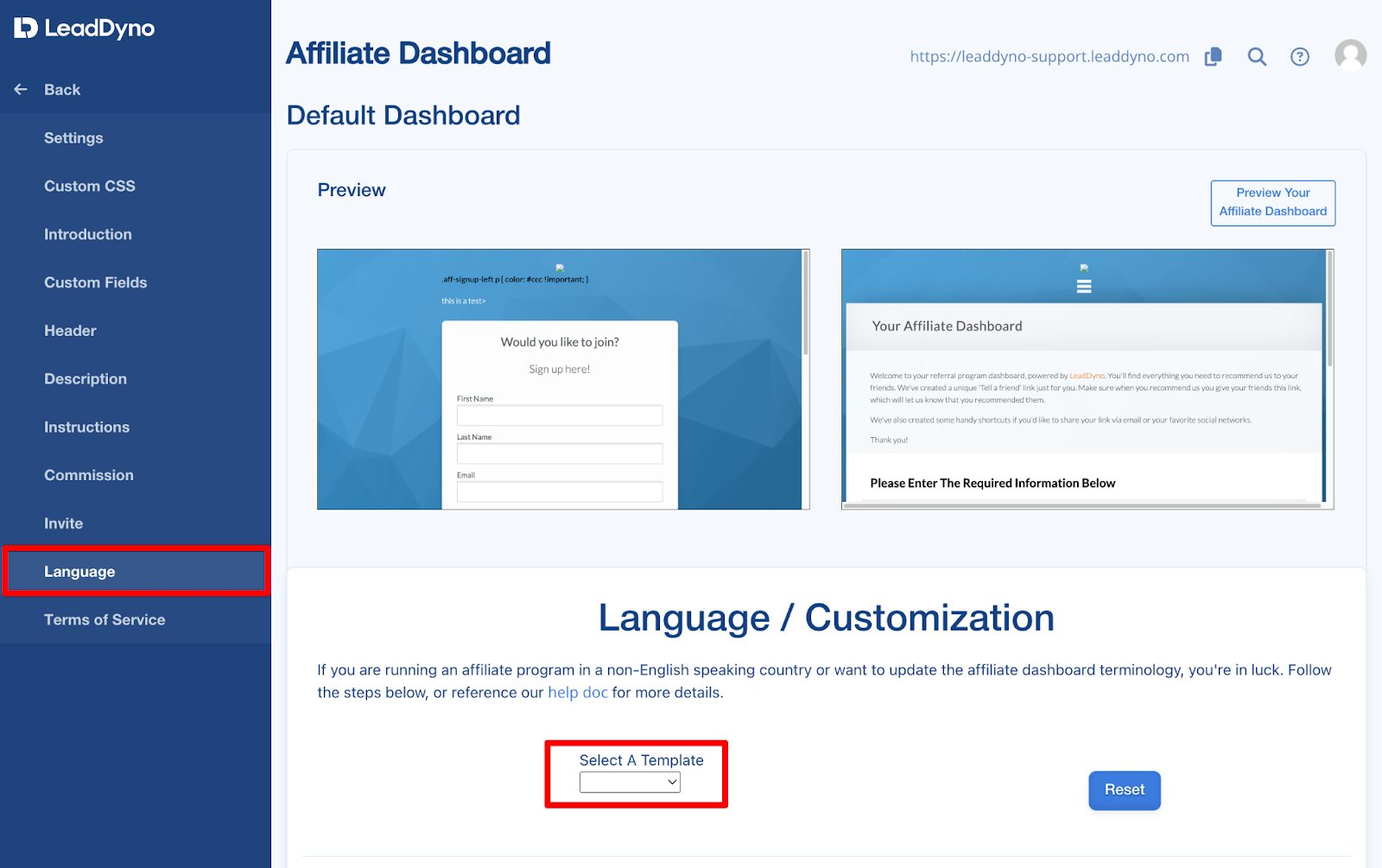Click the Back arrow icon
The height and width of the screenshot is (868, 1382).
click(x=21, y=89)
